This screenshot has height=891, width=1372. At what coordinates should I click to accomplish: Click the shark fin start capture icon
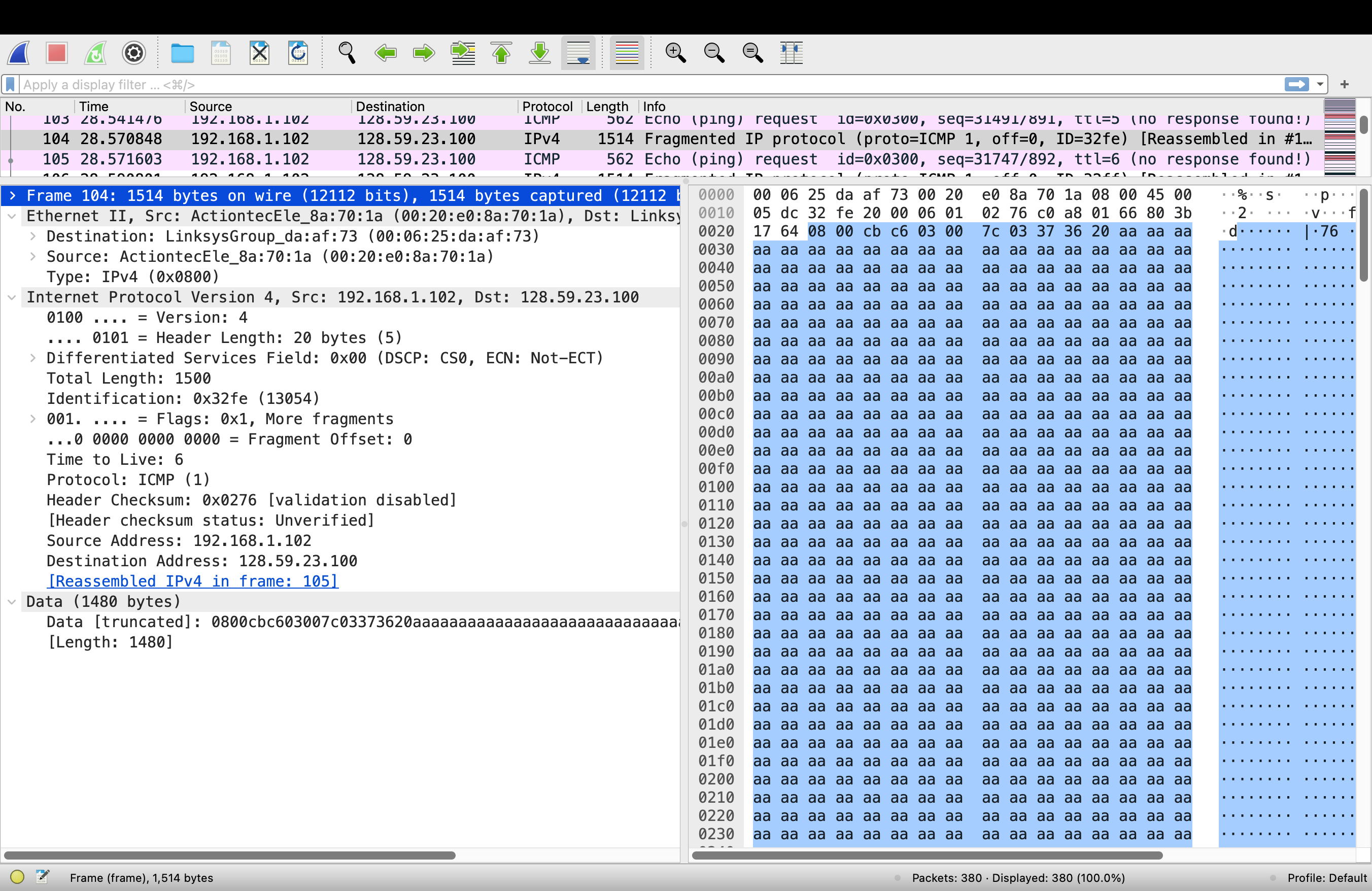19,53
